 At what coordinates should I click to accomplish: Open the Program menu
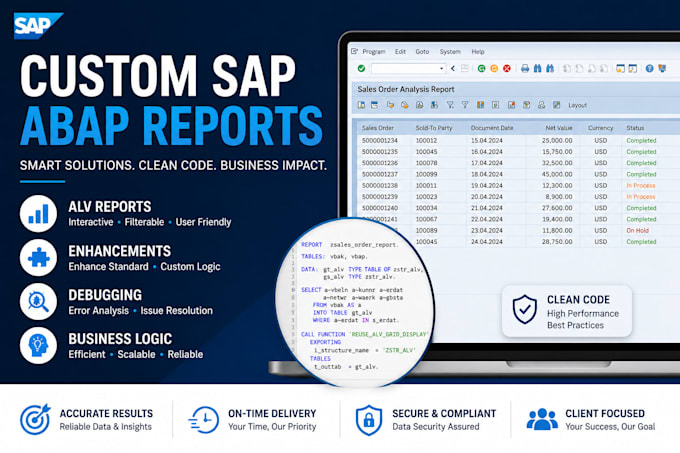coord(373,52)
